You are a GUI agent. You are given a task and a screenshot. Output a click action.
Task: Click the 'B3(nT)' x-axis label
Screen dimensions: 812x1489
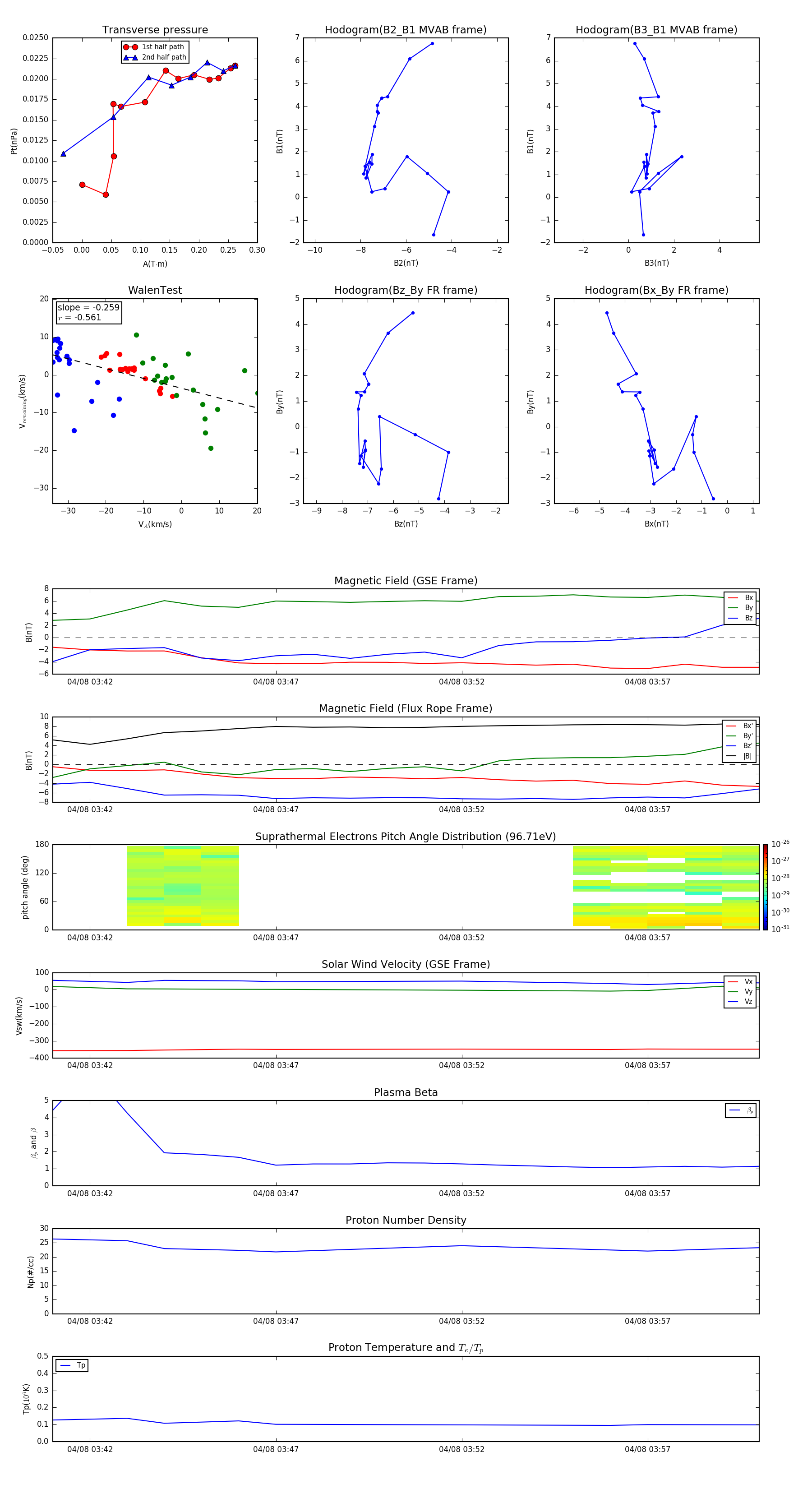point(656,263)
